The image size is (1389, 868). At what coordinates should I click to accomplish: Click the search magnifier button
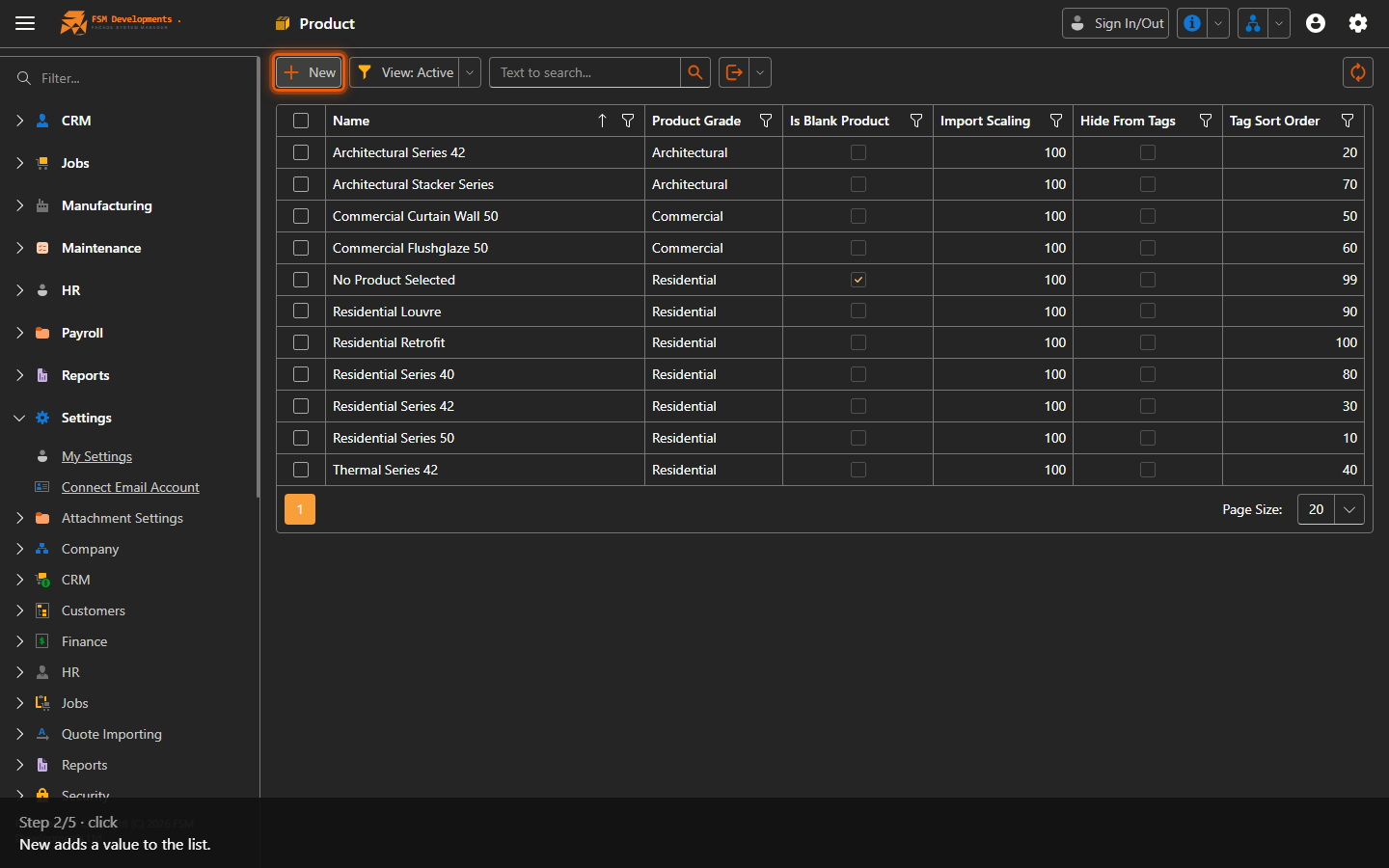[x=695, y=72]
